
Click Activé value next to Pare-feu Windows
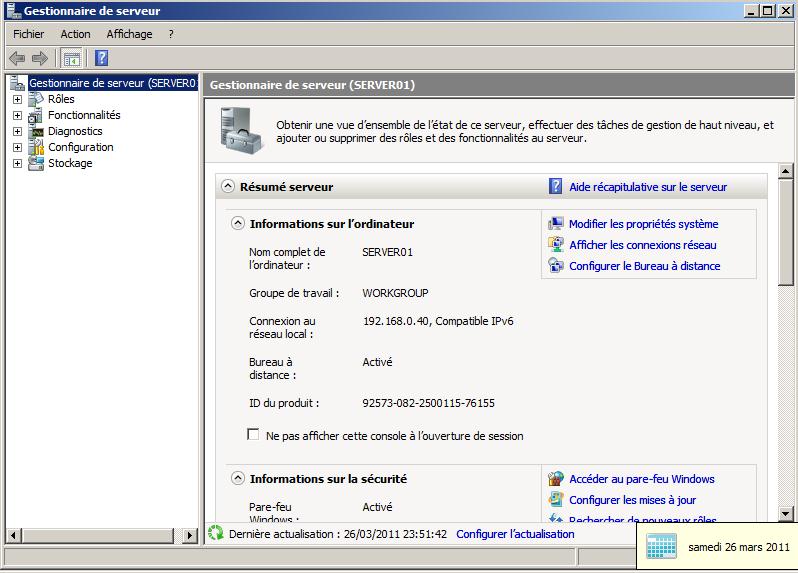click(377, 507)
